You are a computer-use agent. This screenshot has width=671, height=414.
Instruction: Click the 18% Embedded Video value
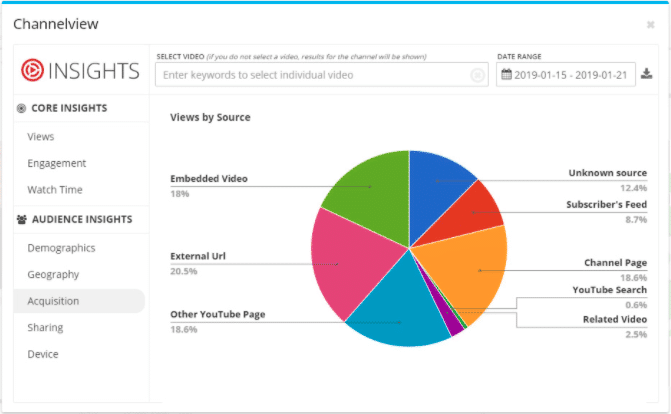click(x=179, y=194)
